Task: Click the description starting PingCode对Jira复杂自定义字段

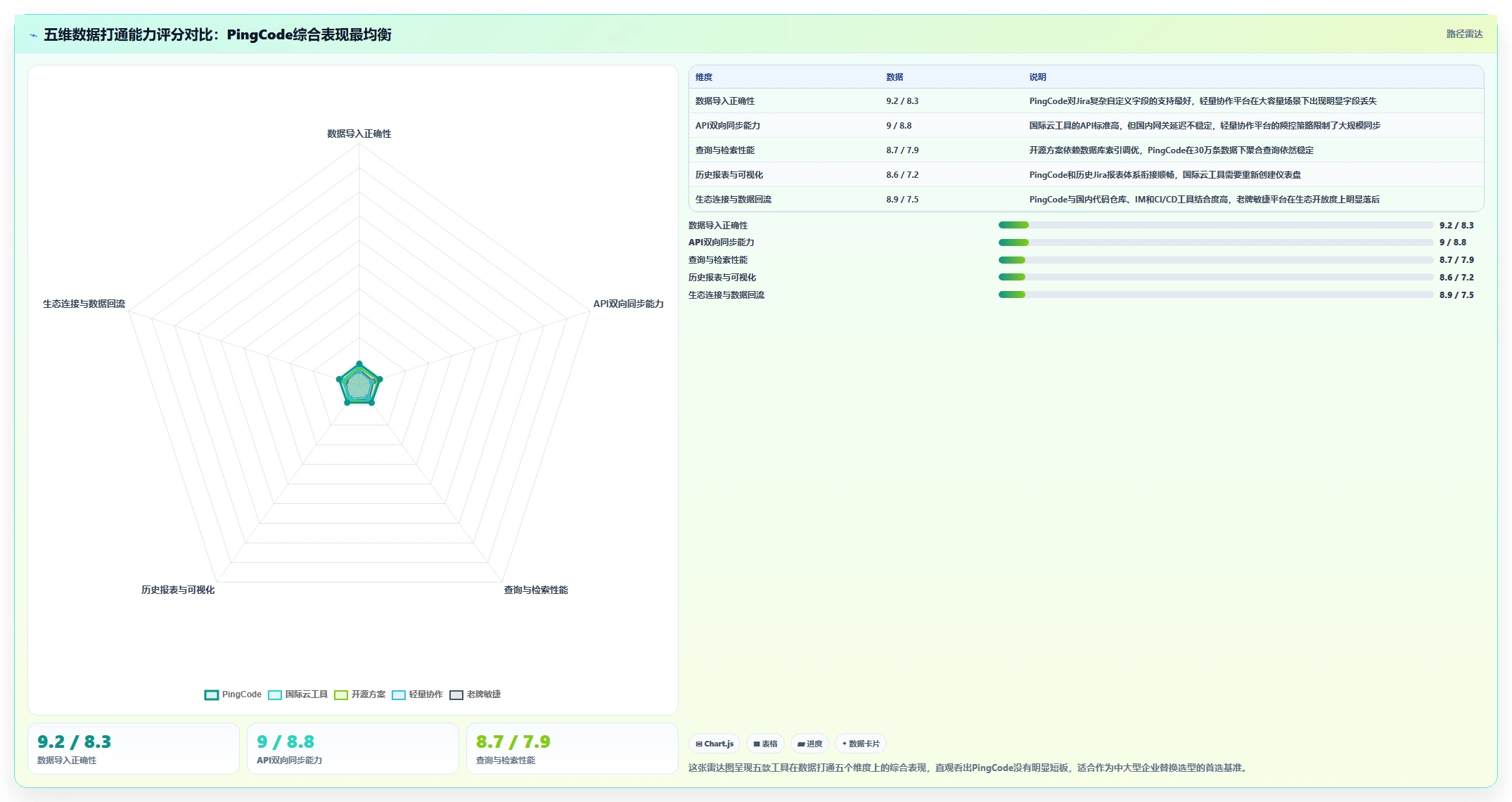Action: coord(1203,101)
